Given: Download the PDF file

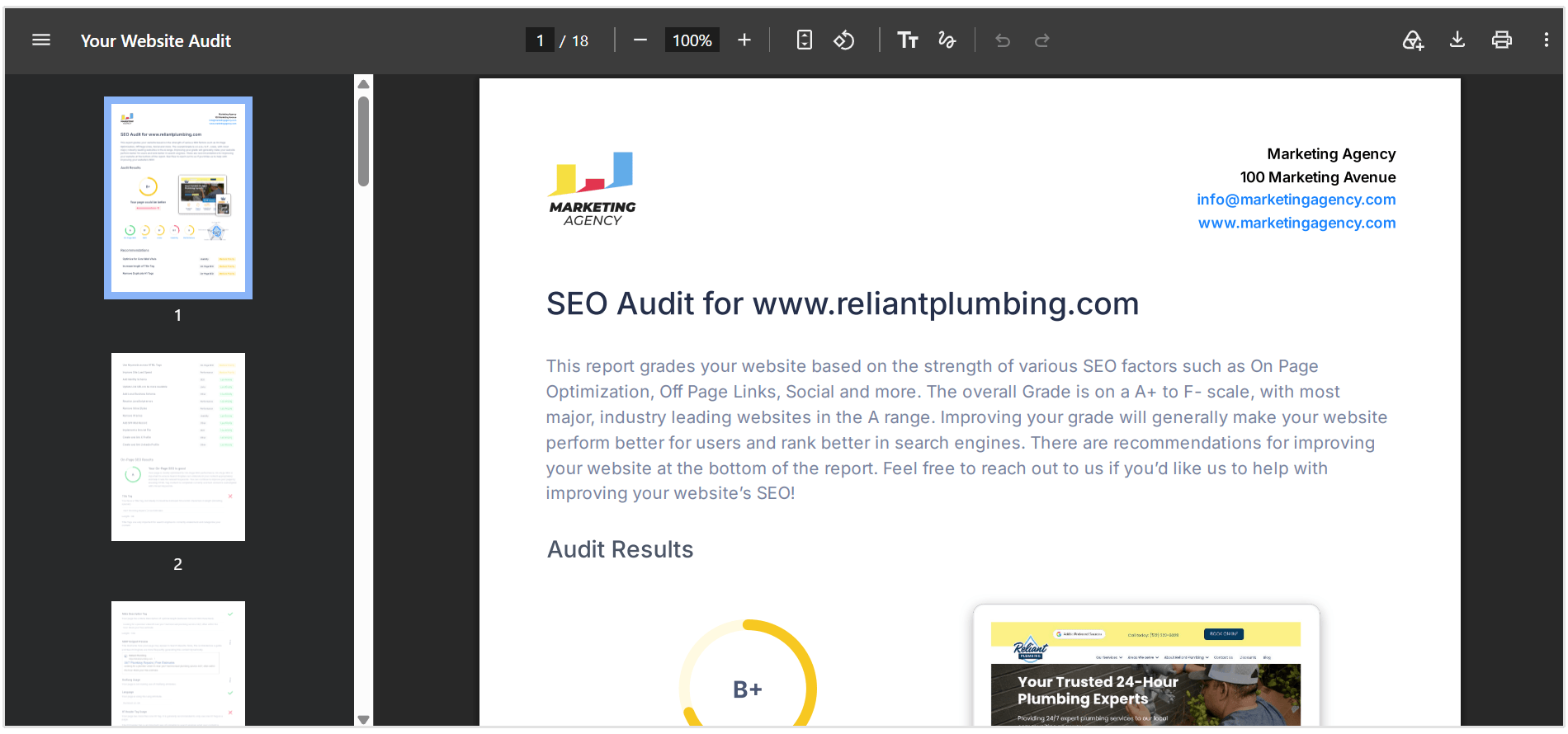Looking at the screenshot, I should click(x=1457, y=40).
